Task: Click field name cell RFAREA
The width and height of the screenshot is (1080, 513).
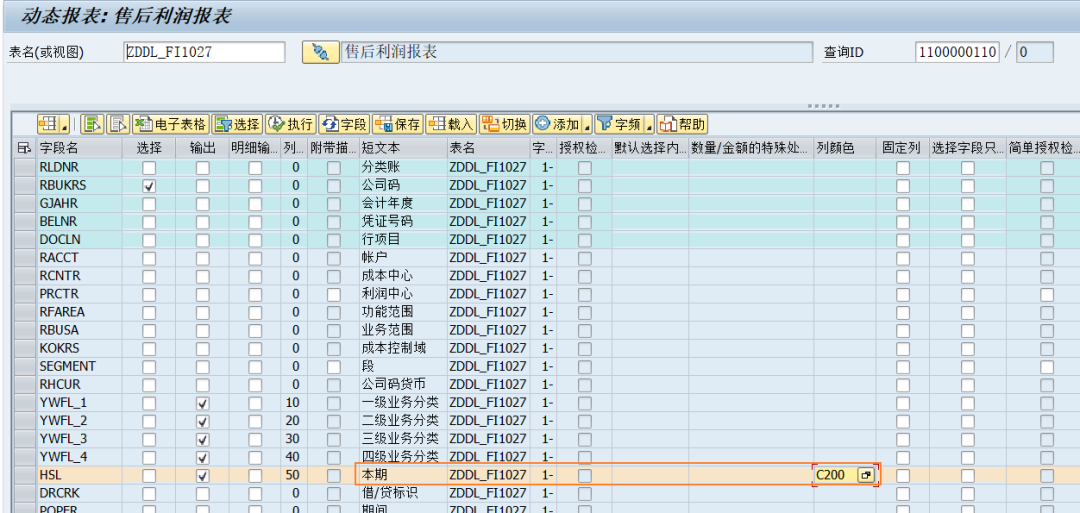Action: pyautogui.click(x=79, y=312)
